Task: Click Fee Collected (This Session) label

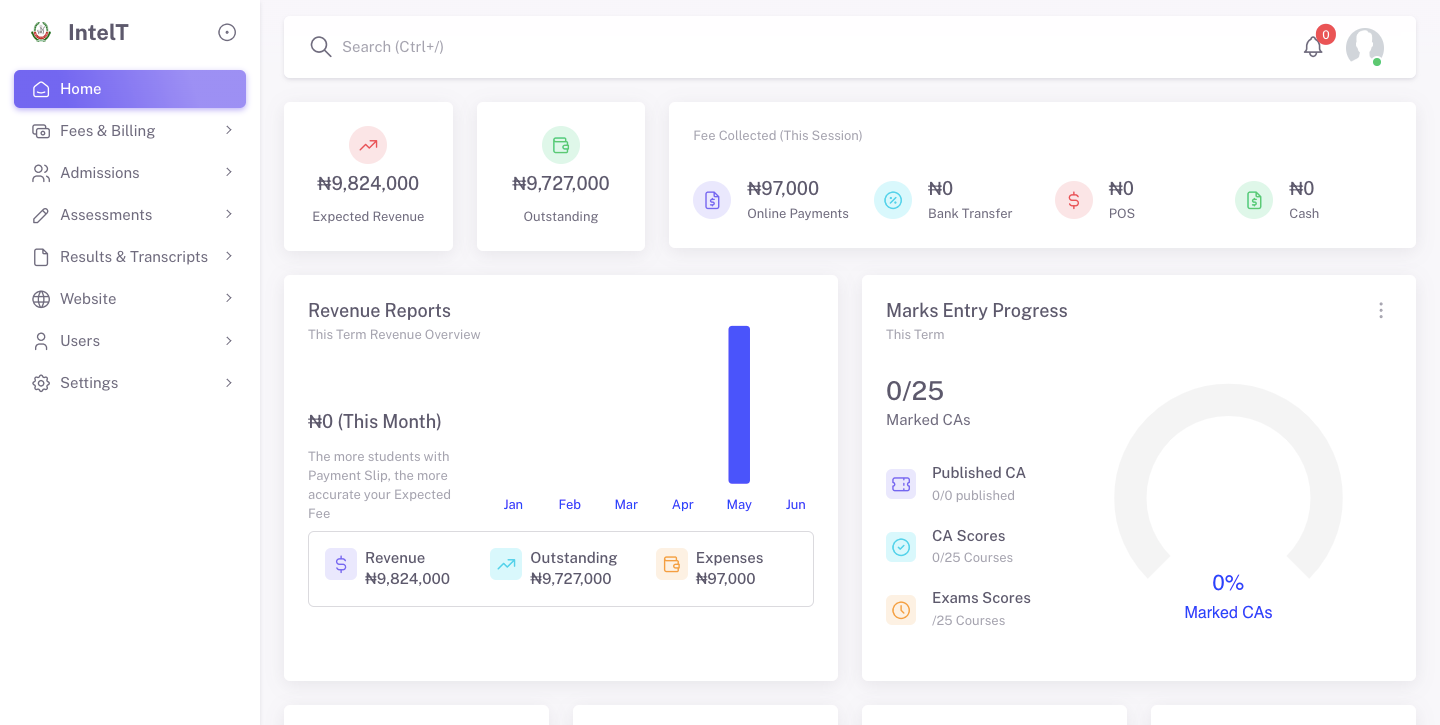Action: coord(778,136)
